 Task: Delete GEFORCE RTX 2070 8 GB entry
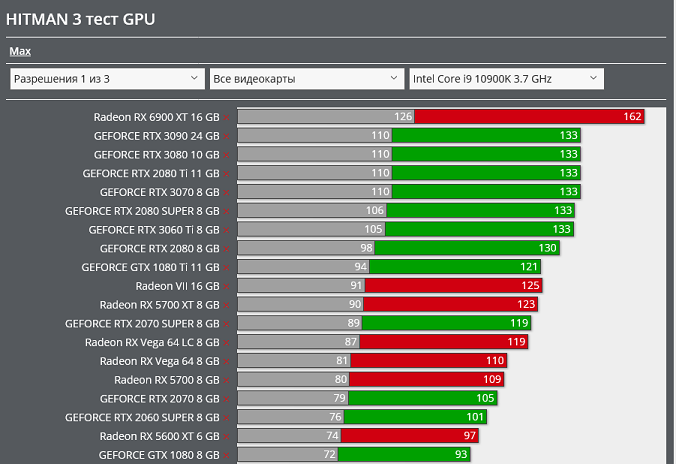pos(226,399)
